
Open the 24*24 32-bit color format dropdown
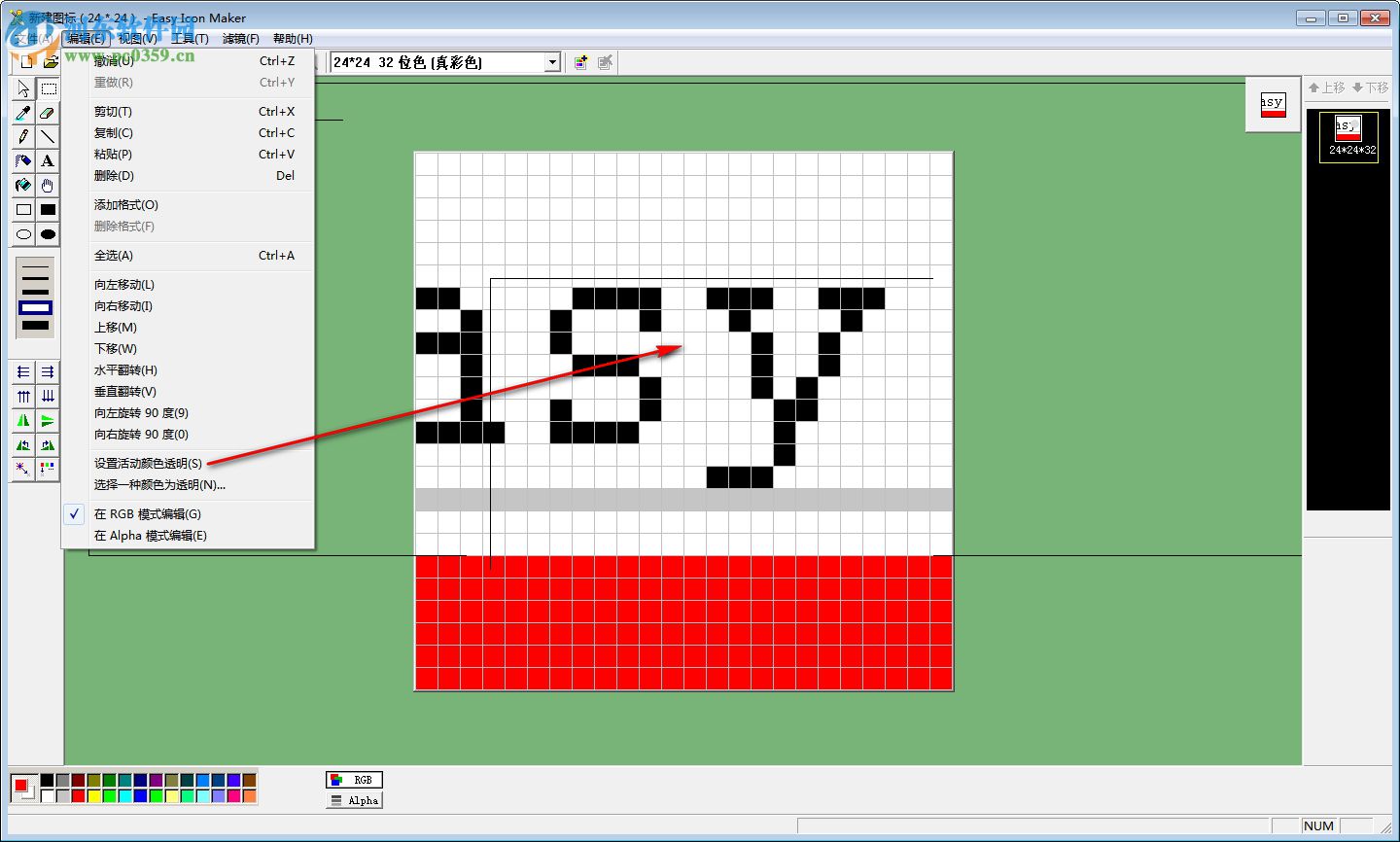tap(551, 61)
